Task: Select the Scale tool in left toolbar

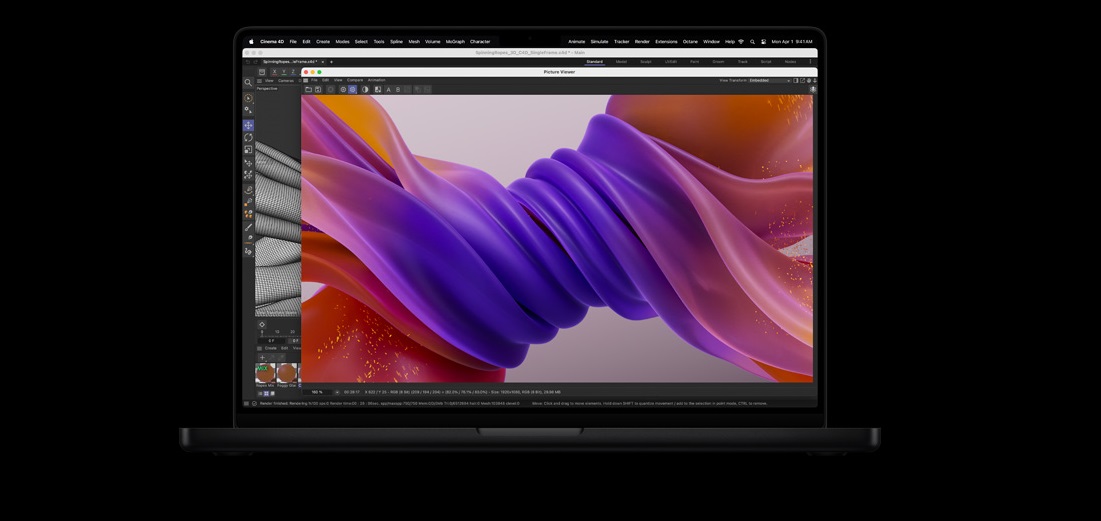Action: (249, 150)
